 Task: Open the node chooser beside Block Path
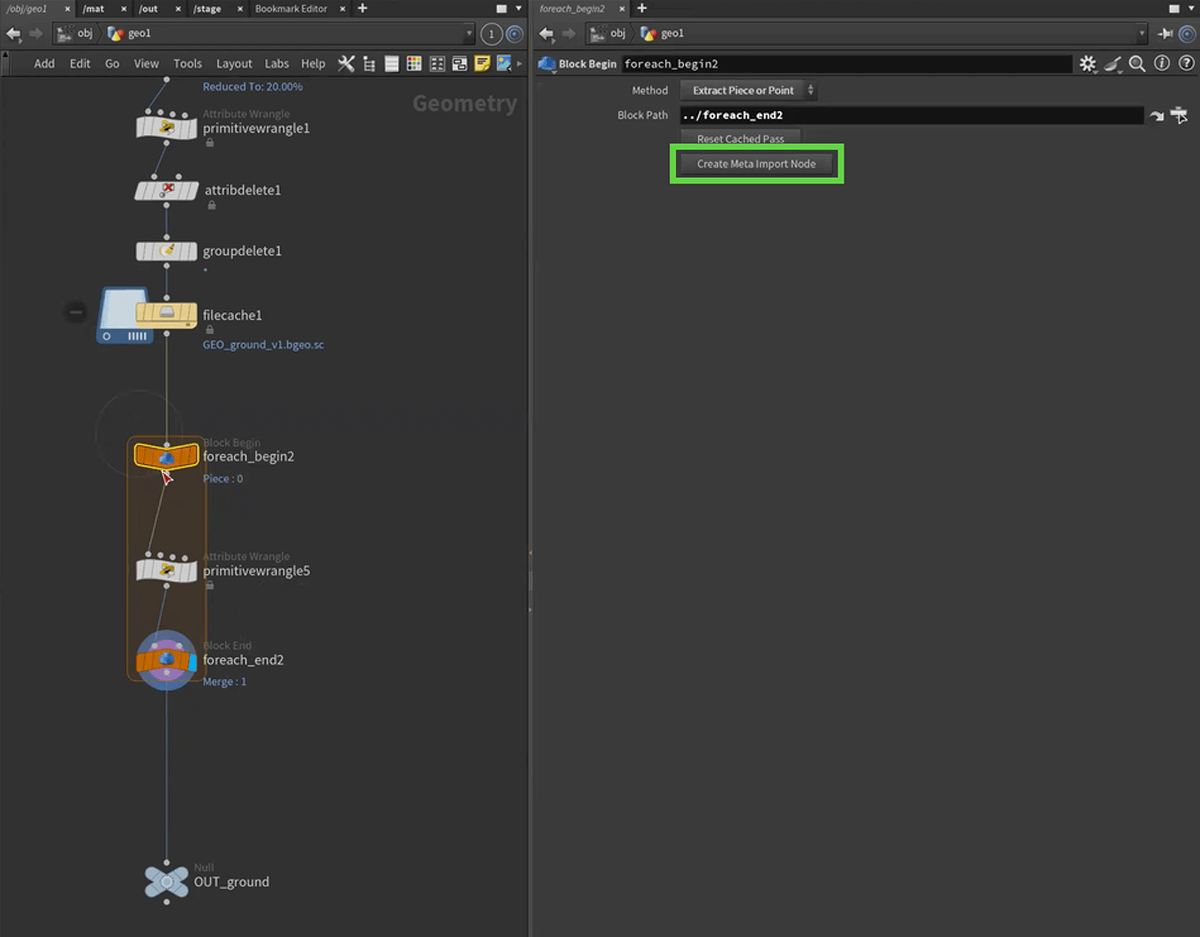[1180, 115]
